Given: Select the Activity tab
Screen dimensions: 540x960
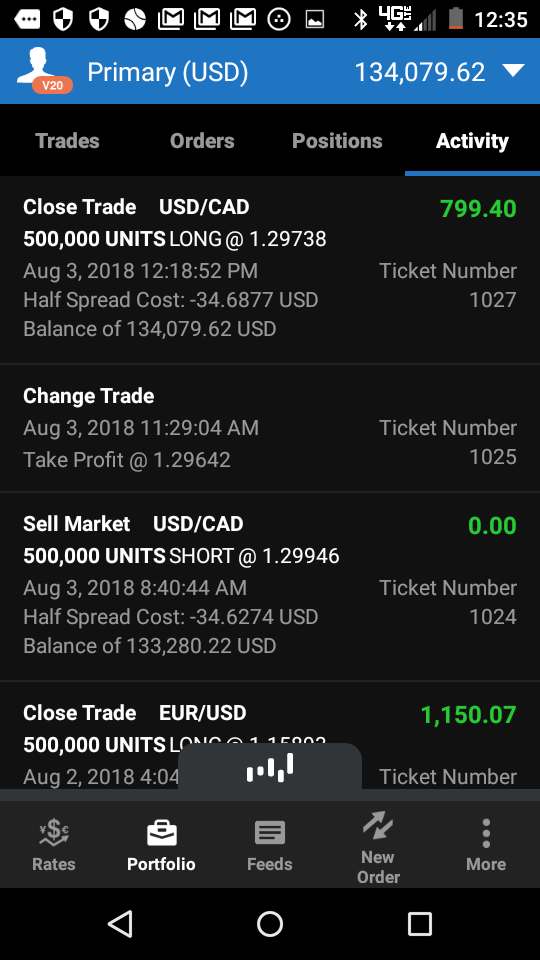Looking at the screenshot, I should point(472,141).
